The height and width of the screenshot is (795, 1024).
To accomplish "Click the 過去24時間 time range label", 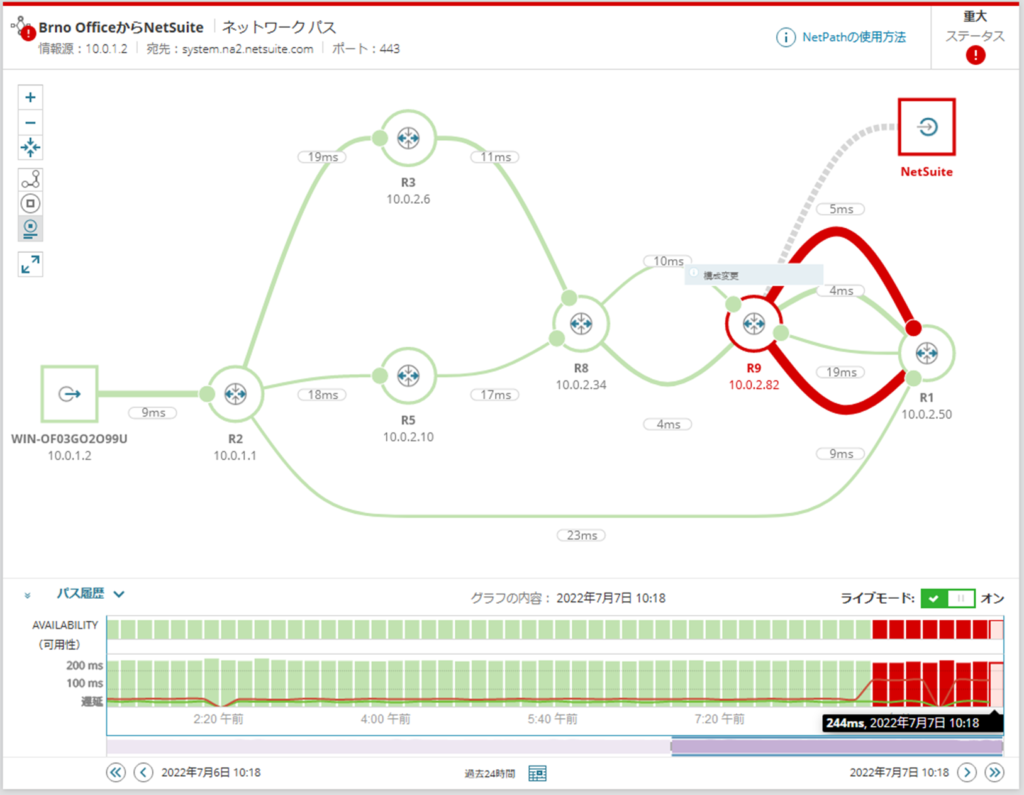I will point(490,773).
